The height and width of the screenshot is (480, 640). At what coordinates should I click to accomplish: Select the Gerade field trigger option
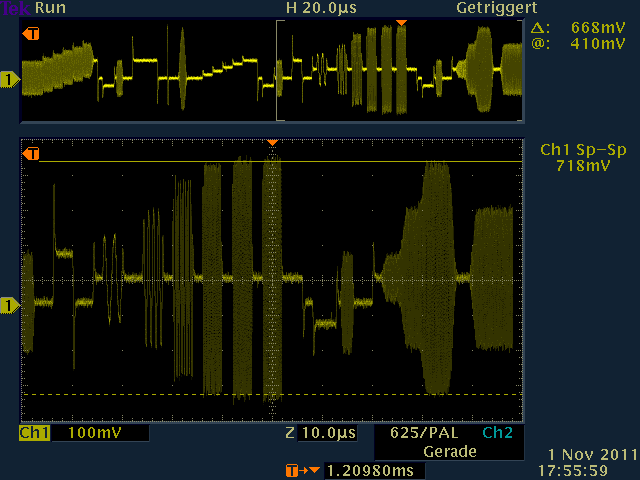448,451
